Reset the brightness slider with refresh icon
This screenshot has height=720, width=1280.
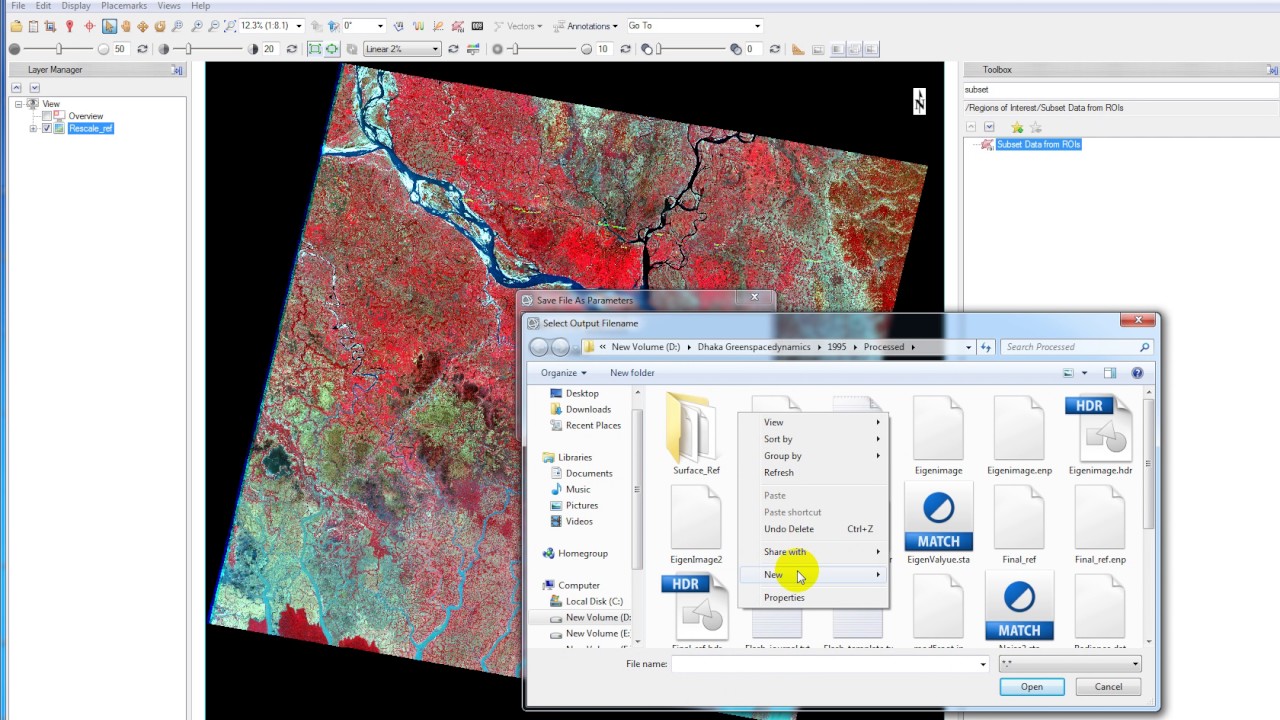pos(142,49)
